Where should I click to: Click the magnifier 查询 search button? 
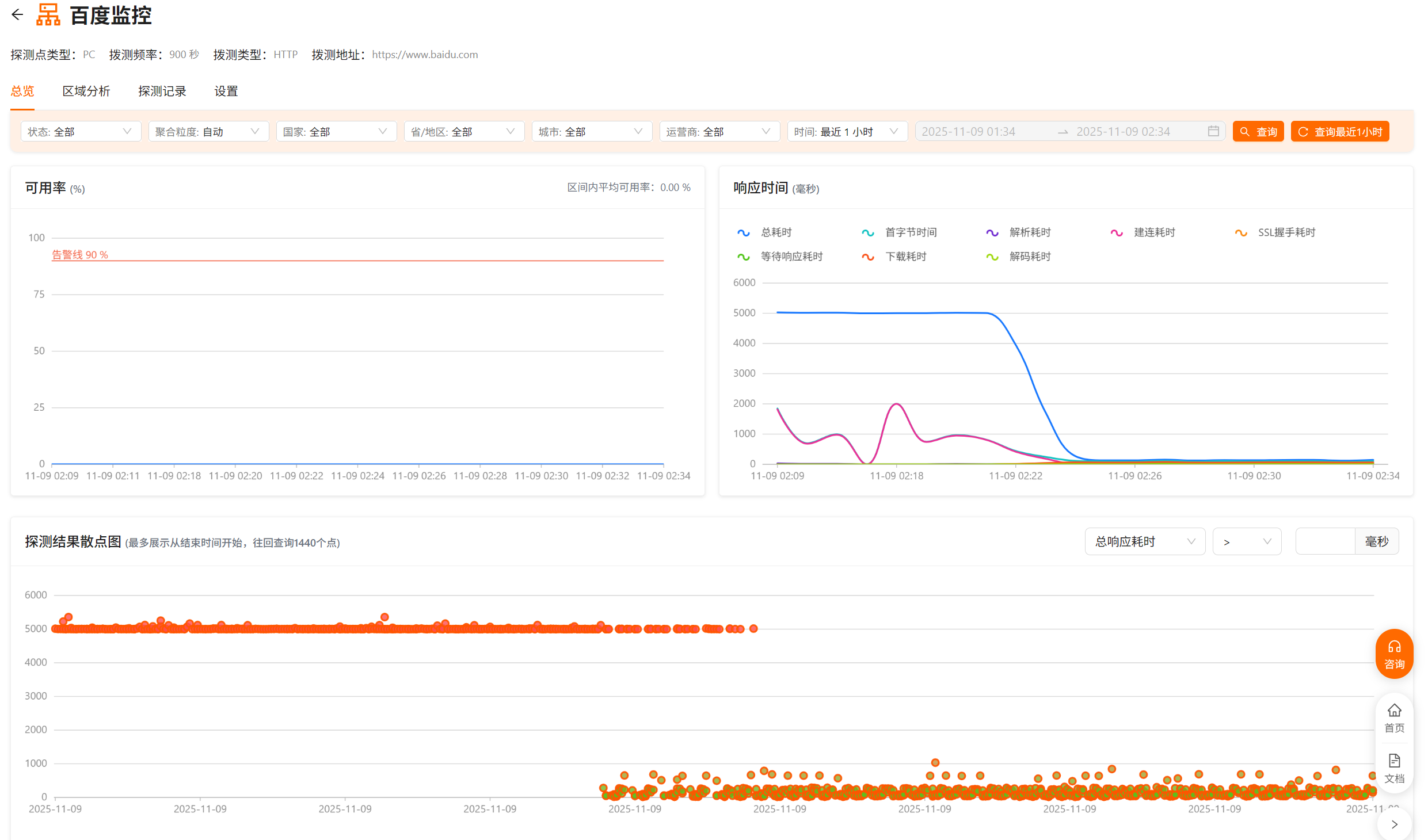1258,132
